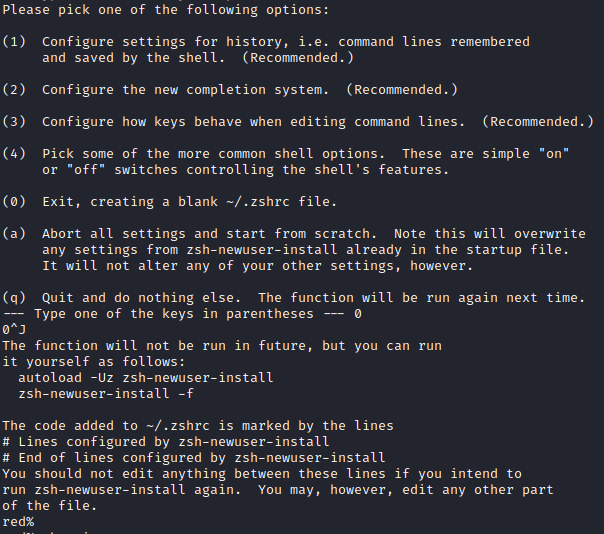
Task: Click the "Type one of the keys in parentheses" prompt
Action: point(182,314)
